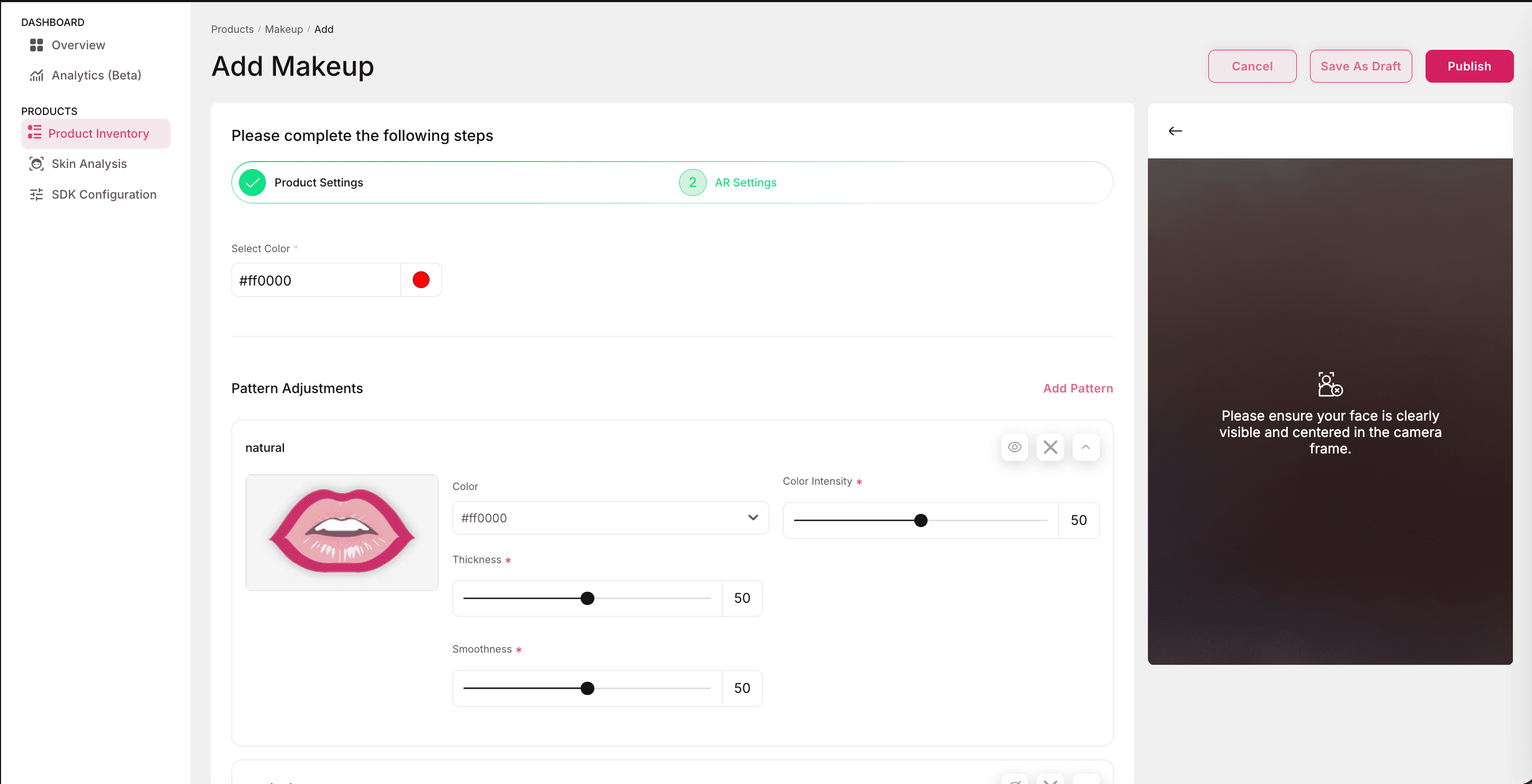Screen dimensions: 1532x784
Task: Click the Overview grid icon
Action: [36, 45]
